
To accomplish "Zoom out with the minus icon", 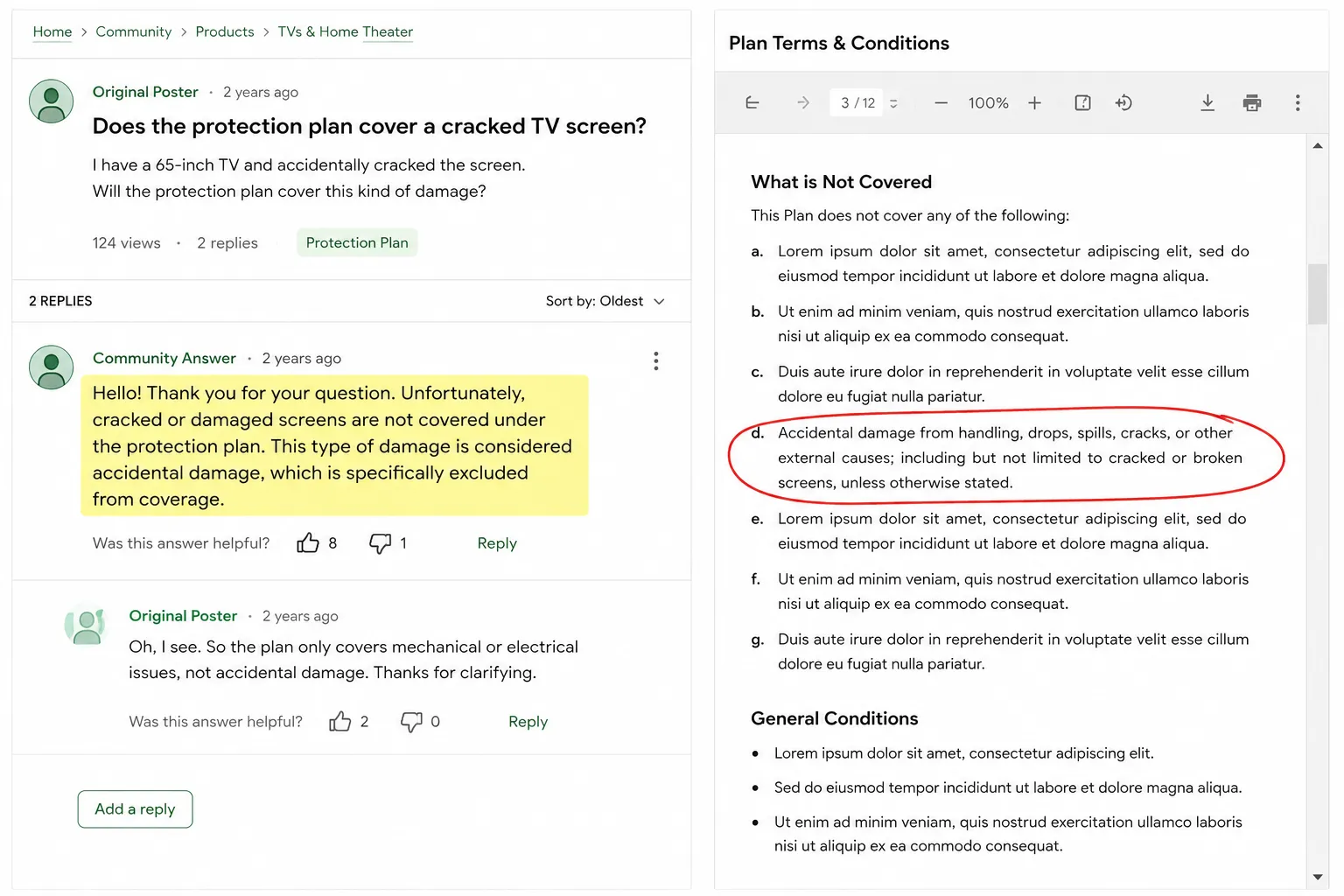I will [x=941, y=103].
